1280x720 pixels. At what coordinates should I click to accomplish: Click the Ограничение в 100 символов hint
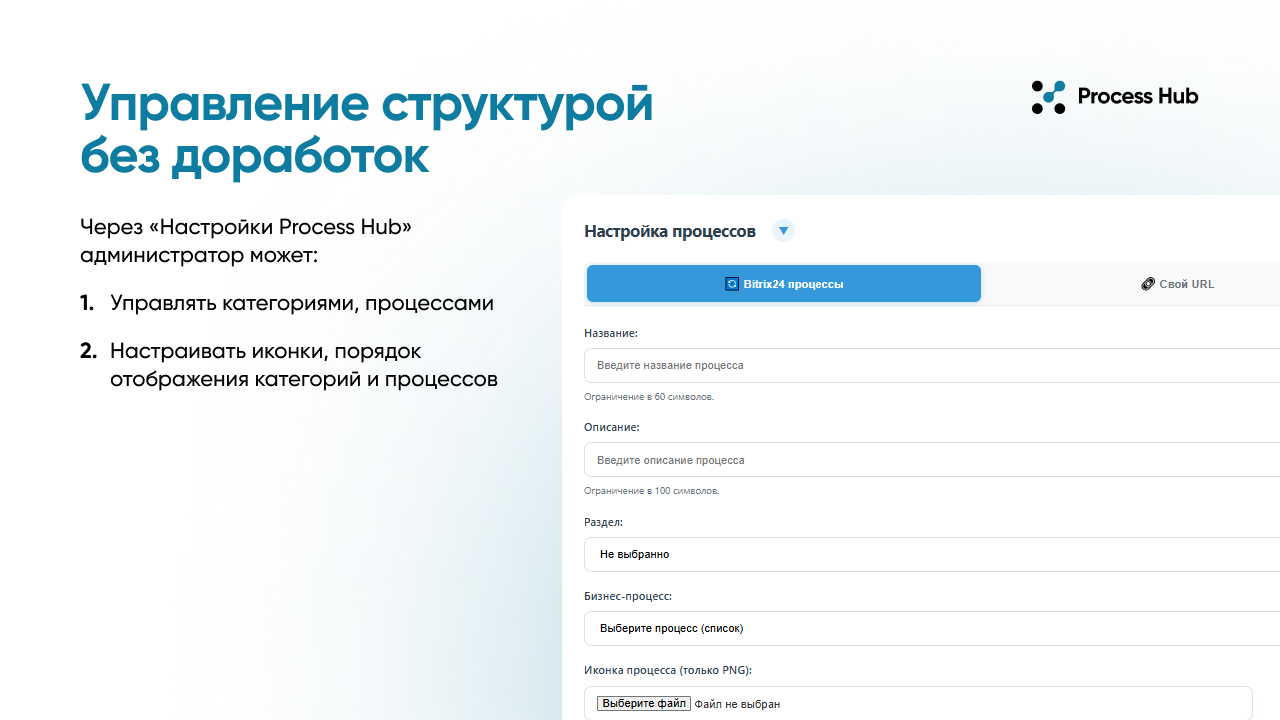652,491
